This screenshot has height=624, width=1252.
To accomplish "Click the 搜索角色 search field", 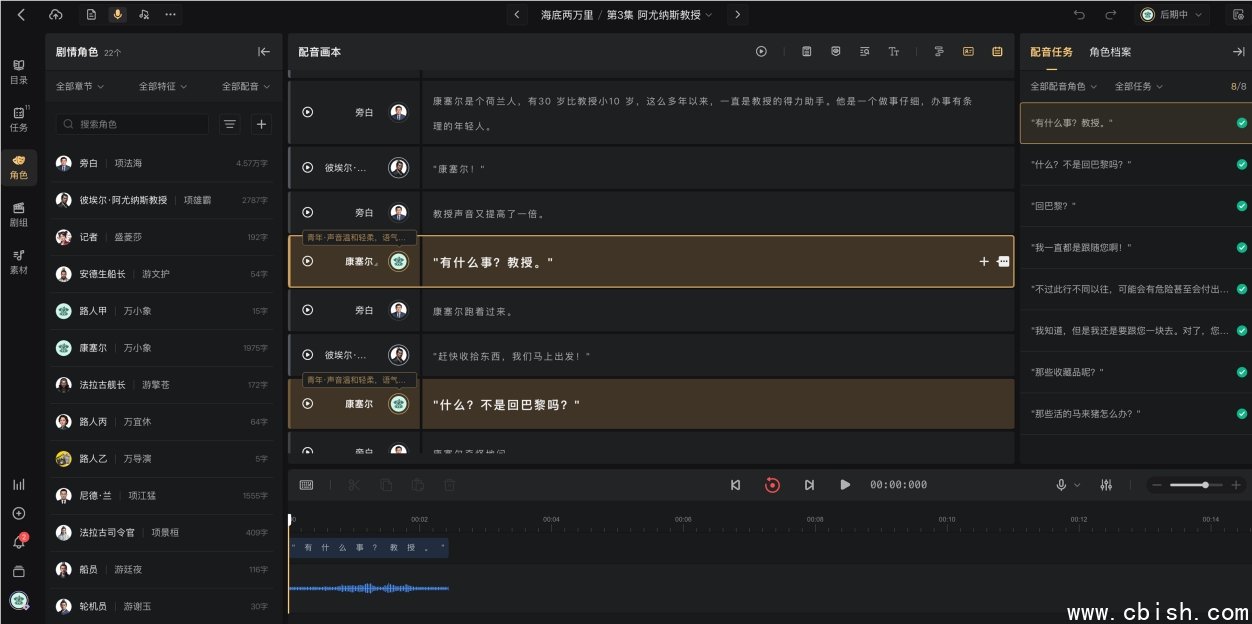I will 133,124.
